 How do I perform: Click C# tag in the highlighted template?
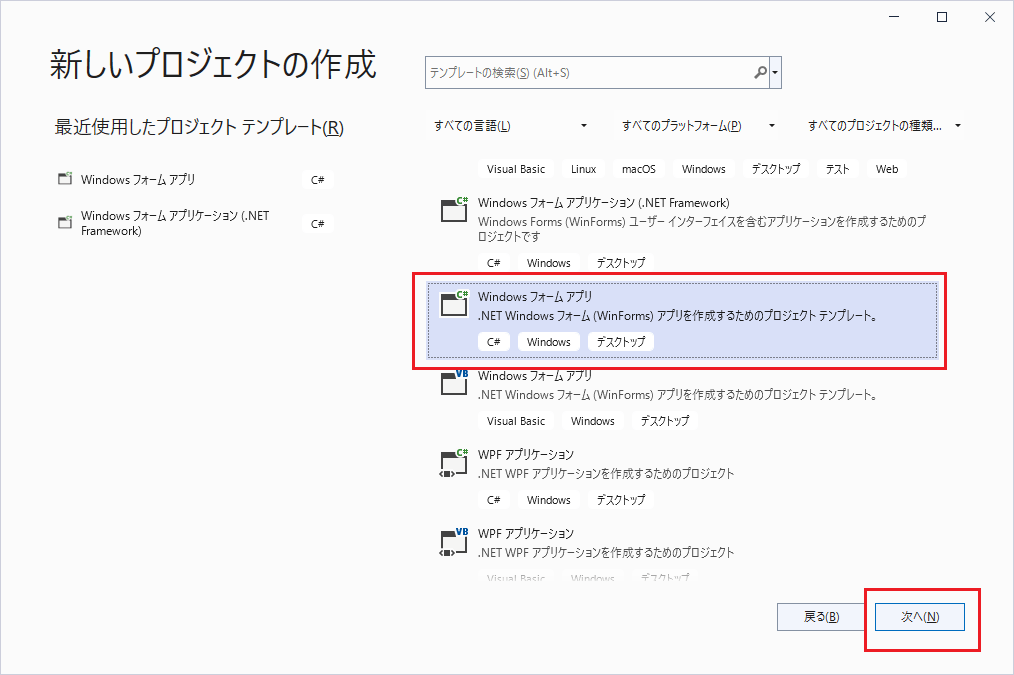[493, 341]
